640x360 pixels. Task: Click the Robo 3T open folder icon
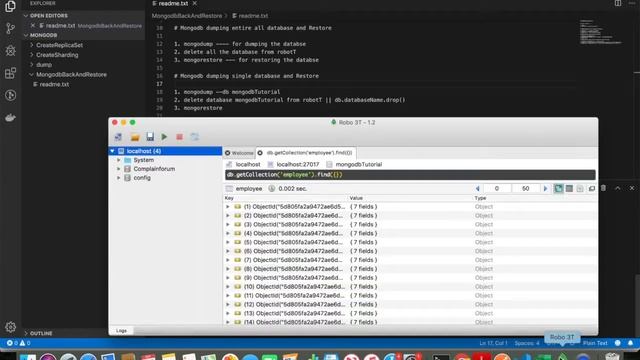[x=135, y=137]
